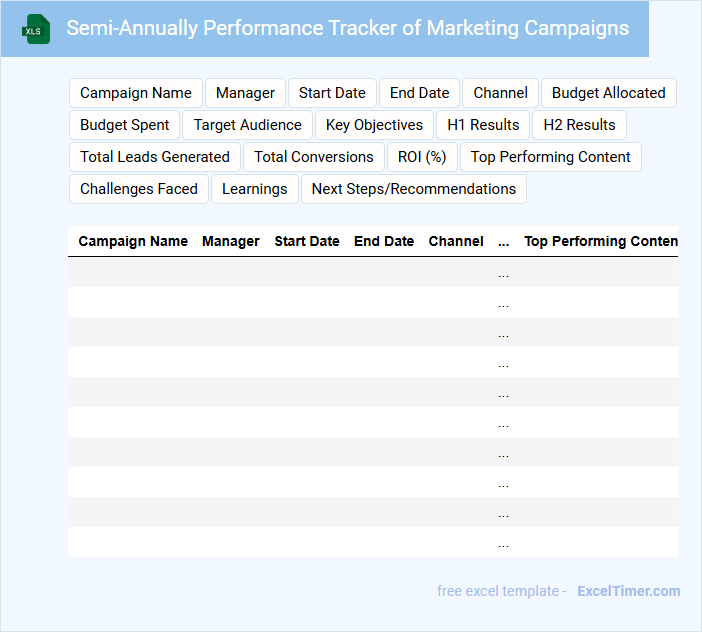The width and height of the screenshot is (702, 632).
Task: Click the Channel column header in table
Action: click(456, 241)
